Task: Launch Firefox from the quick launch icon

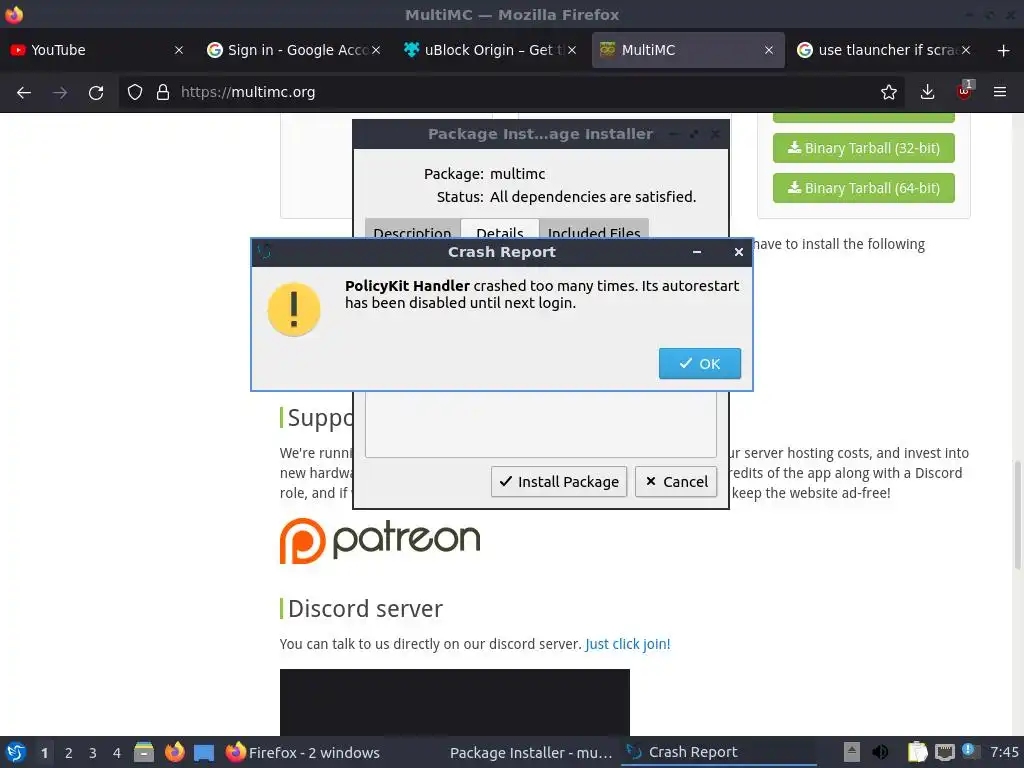Action: [174, 752]
